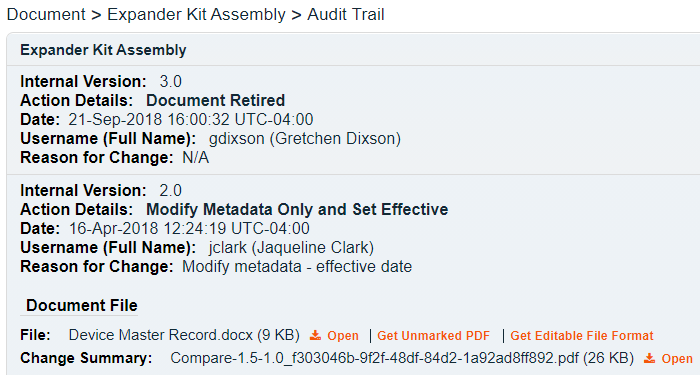700x375 pixels.
Task: Click the Expander Kit Assembly panel header
Action: (x=103, y=50)
